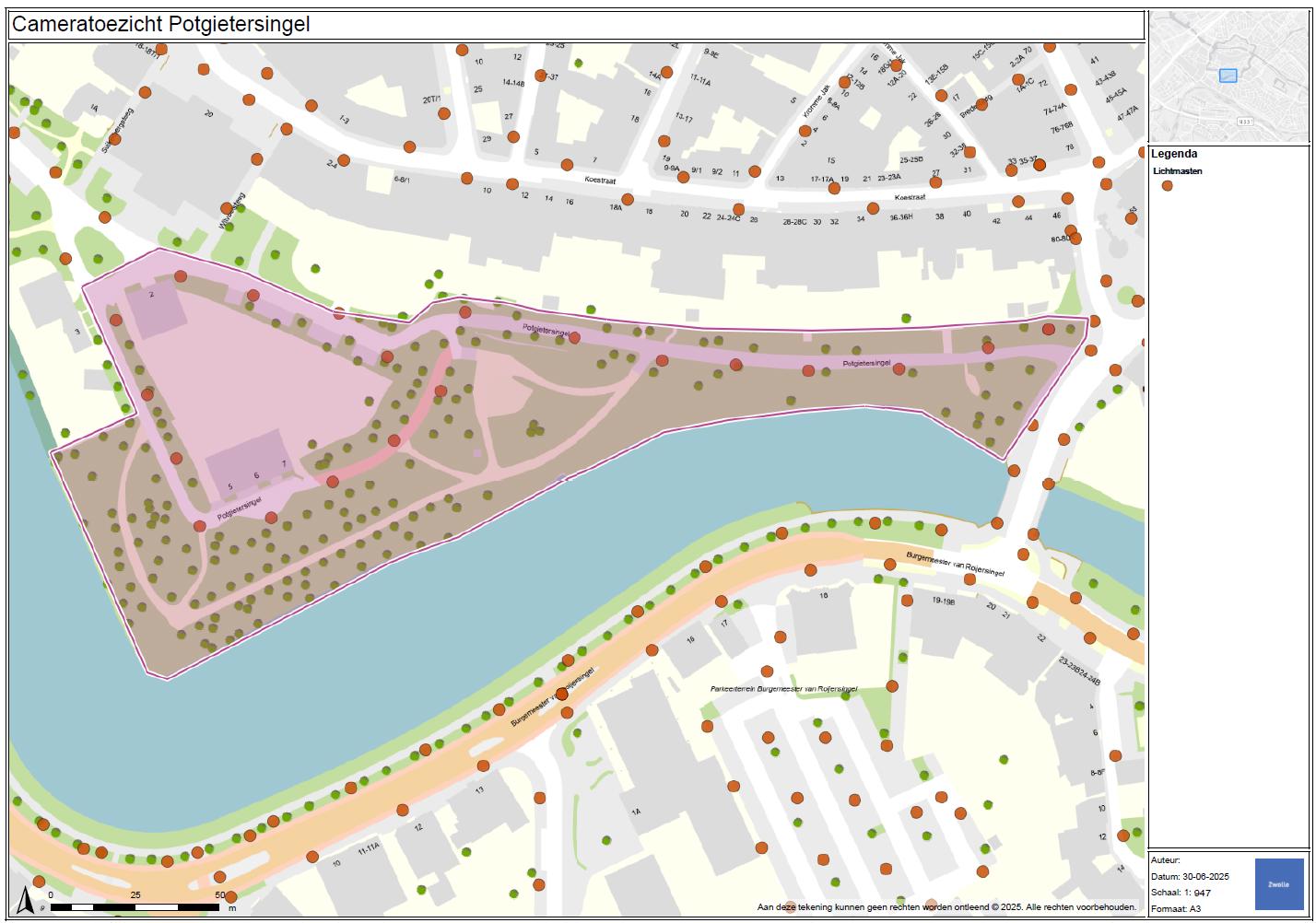1316x923 pixels.
Task: Click the orange Lichtmasten legend symbol
Action: [x=1167, y=186]
